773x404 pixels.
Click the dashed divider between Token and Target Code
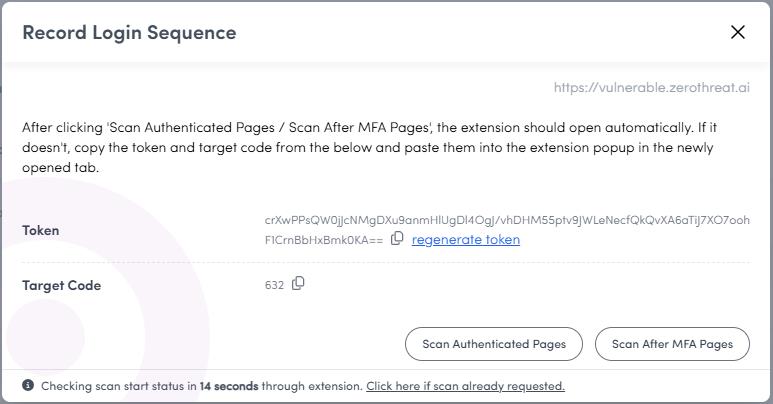point(386,262)
